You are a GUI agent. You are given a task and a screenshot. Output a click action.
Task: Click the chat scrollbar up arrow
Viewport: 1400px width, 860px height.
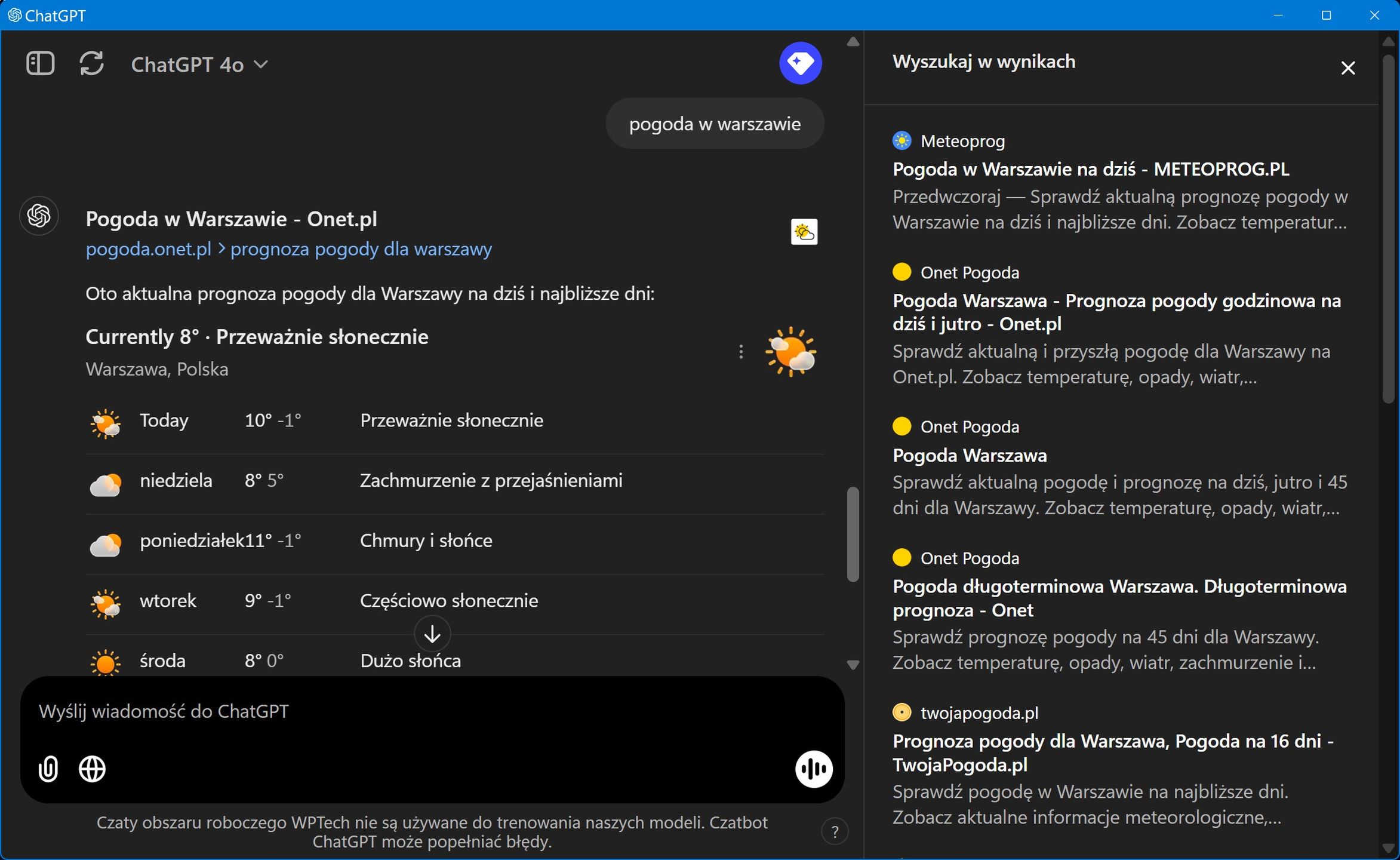click(853, 42)
